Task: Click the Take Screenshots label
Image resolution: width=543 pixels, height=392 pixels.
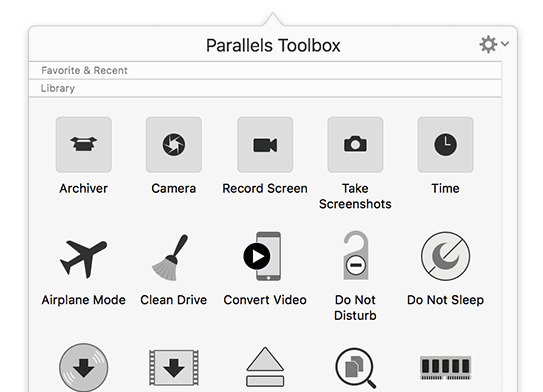Action: click(x=355, y=196)
